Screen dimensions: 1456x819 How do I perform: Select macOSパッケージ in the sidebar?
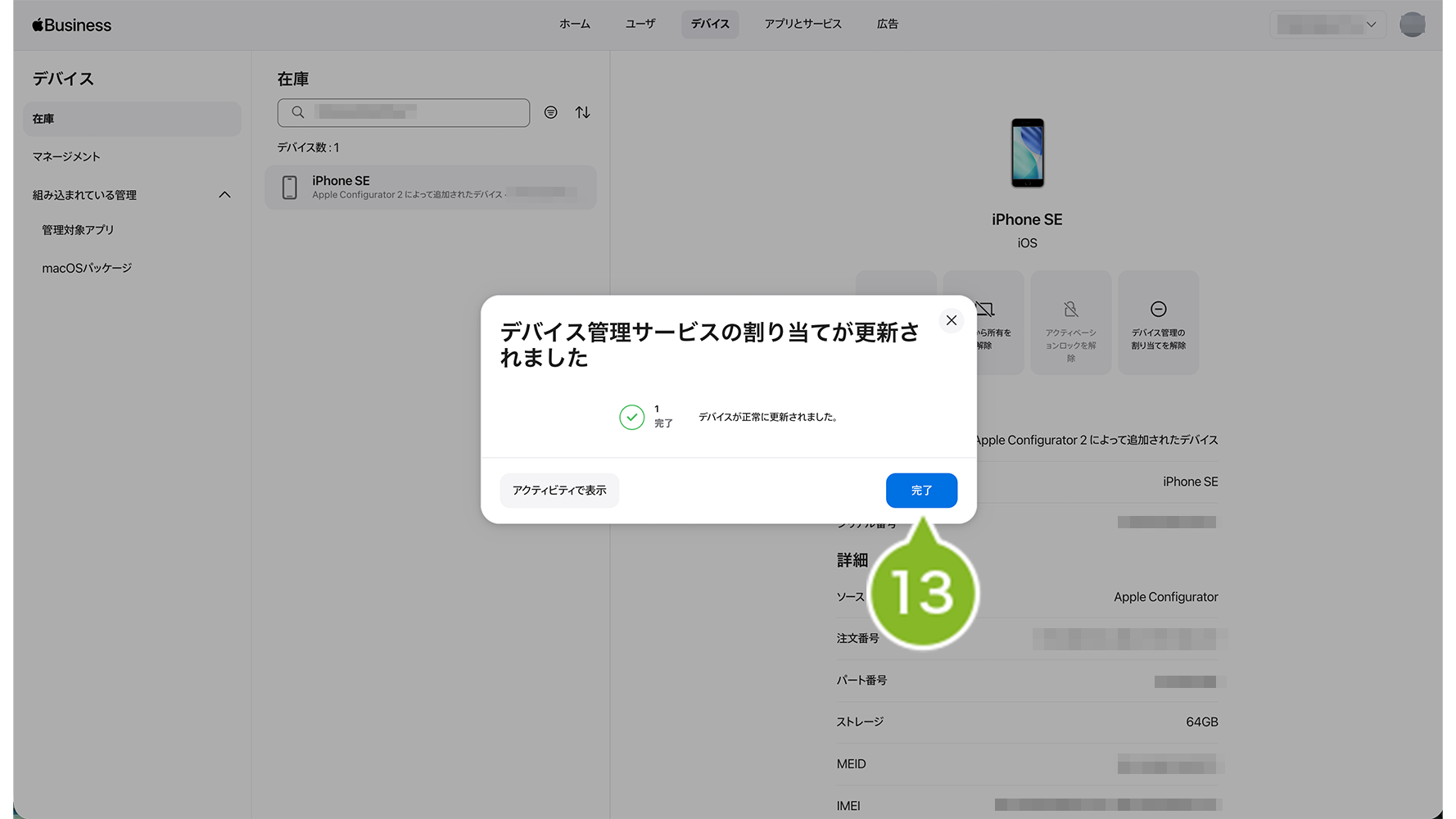[x=87, y=268]
